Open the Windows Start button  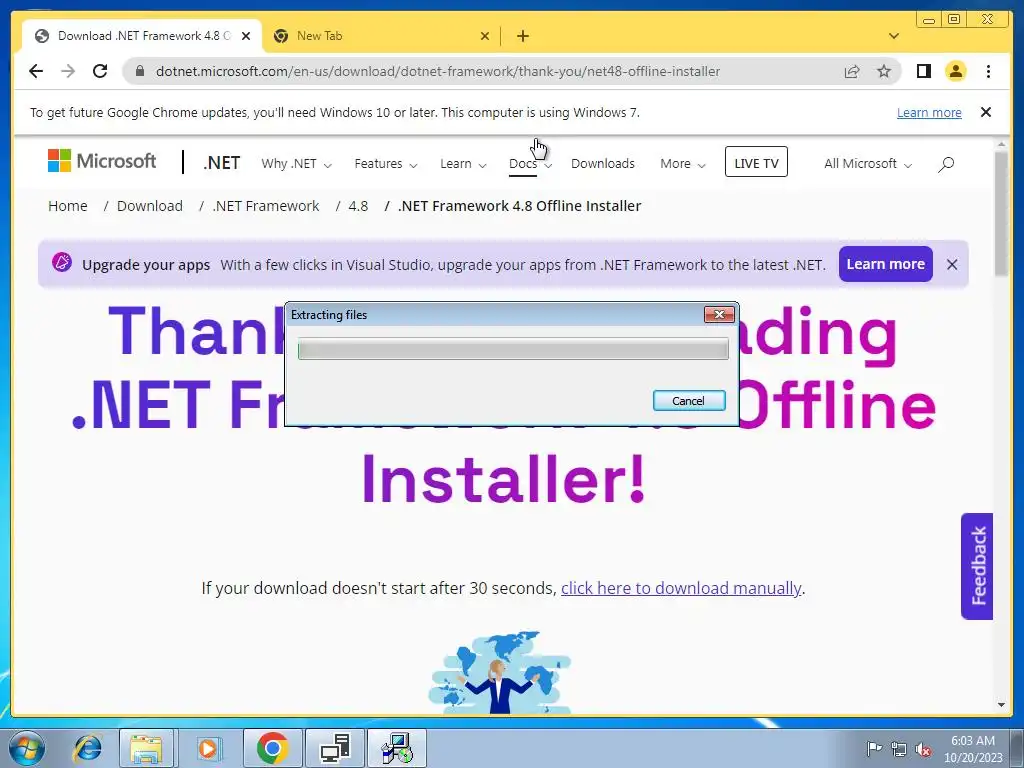[x=26, y=748]
